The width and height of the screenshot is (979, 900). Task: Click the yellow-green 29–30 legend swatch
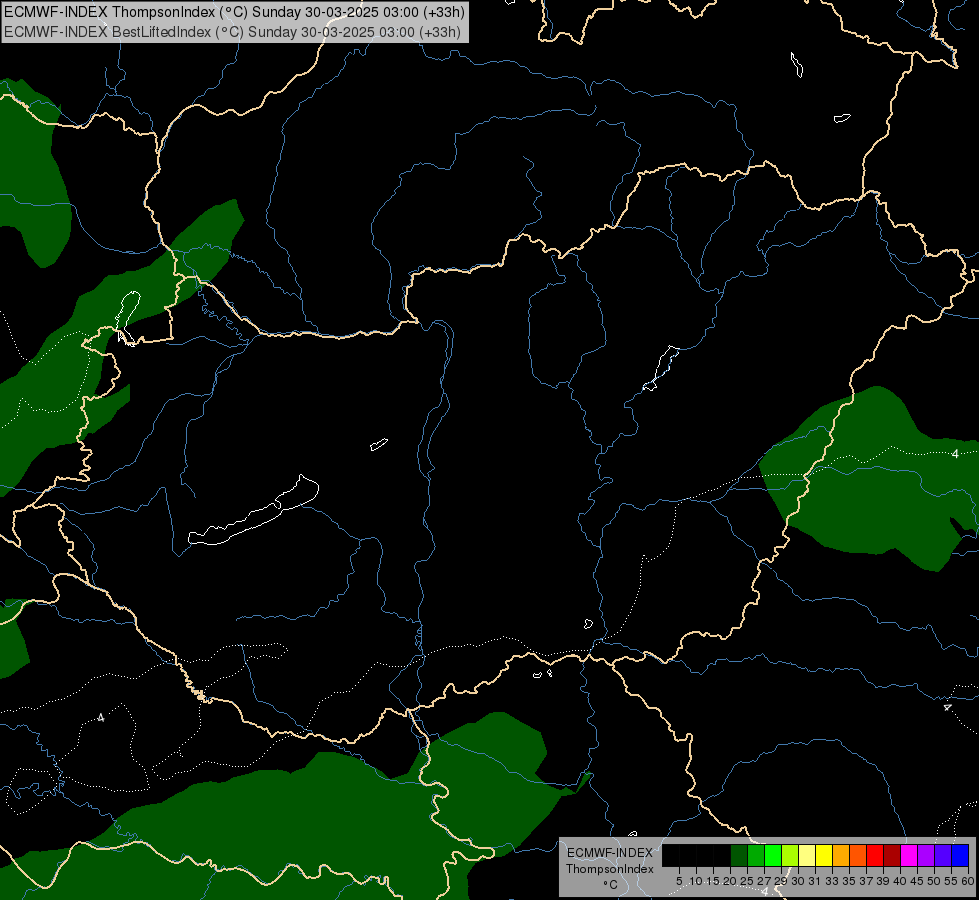pos(790,855)
